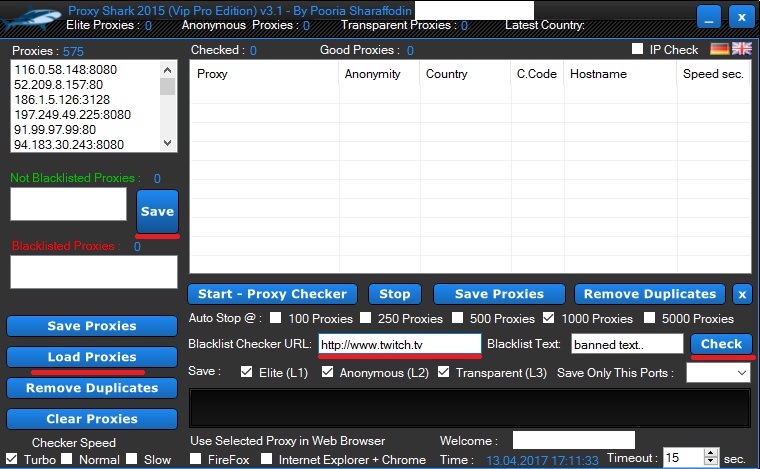The image size is (760, 469).
Task: Toggle the 1000 Proxies auto stop checkbox
Action: coord(548,318)
